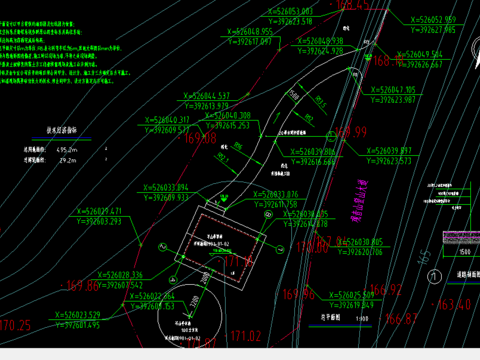The height and width of the screenshot is (360, 480).
Task: Select the north arrow symbol at right edge
Action: point(476,52)
